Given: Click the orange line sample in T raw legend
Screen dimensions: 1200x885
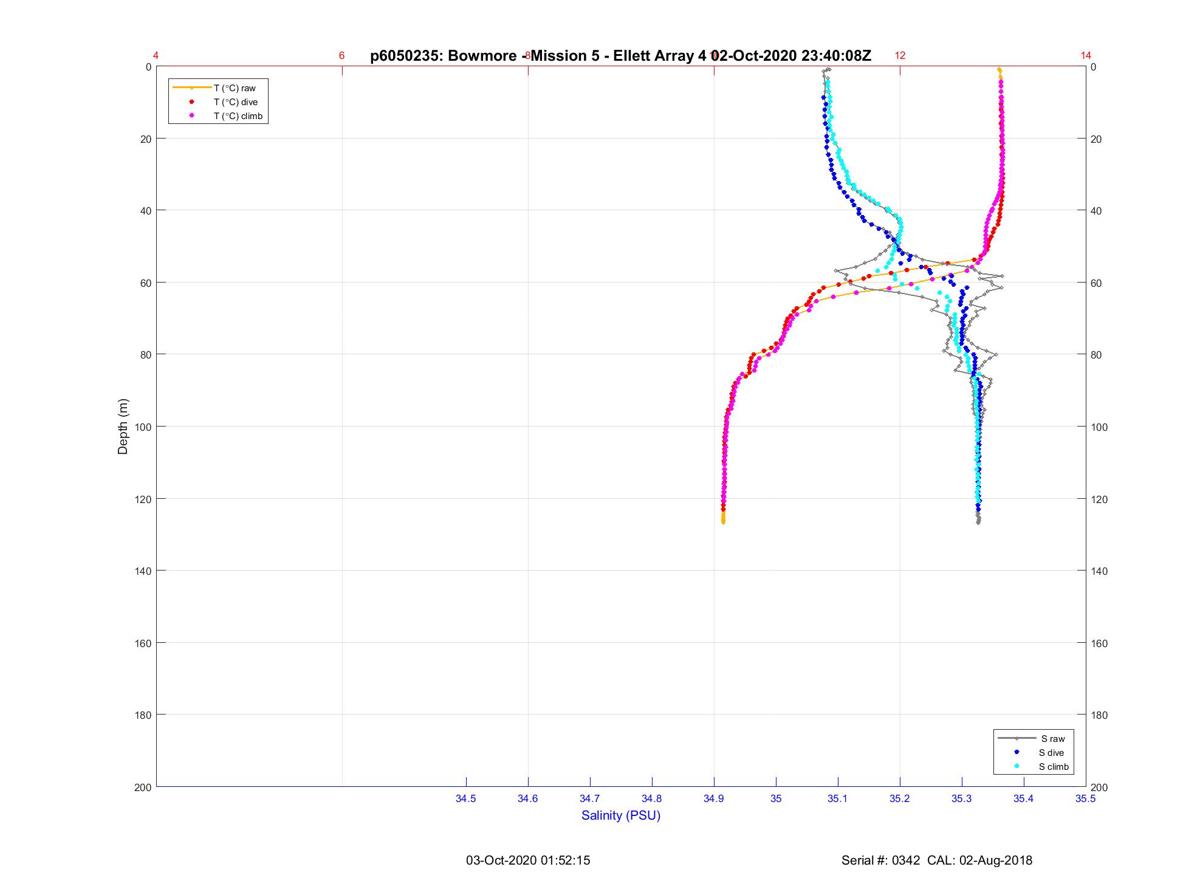Looking at the screenshot, I should pyautogui.click(x=191, y=88).
